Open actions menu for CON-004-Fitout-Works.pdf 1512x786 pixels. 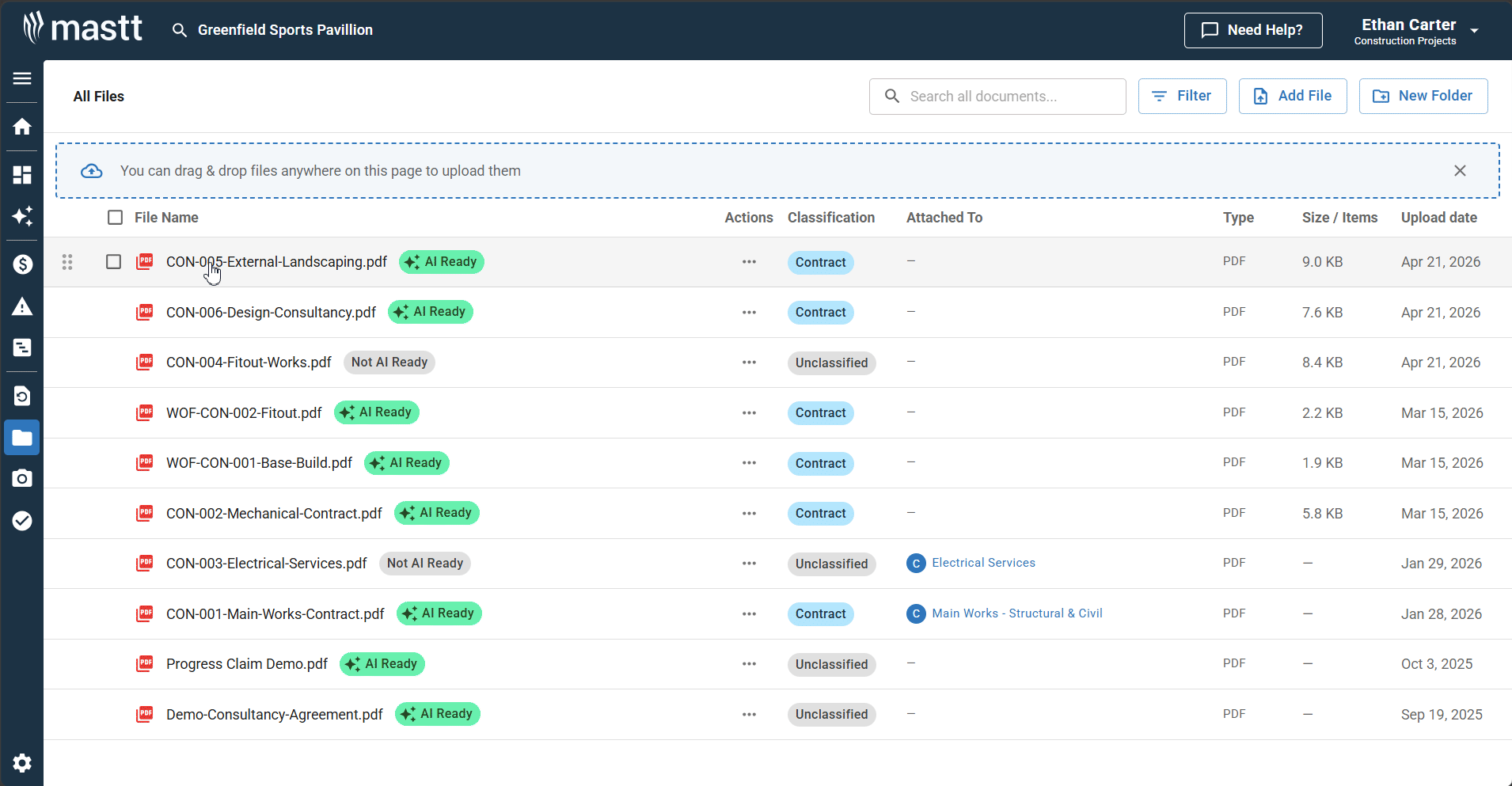(749, 363)
